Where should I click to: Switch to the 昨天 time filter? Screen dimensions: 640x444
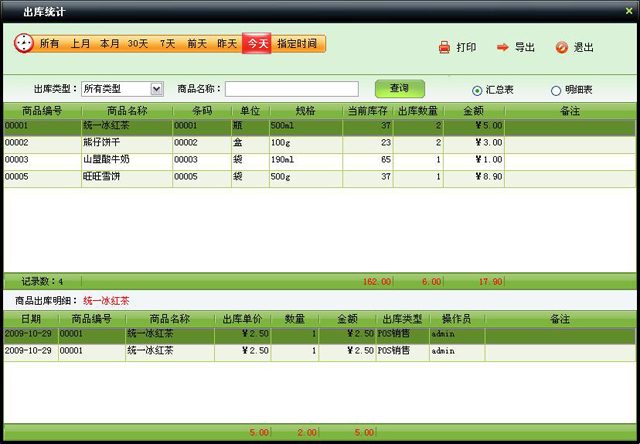[x=227, y=44]
